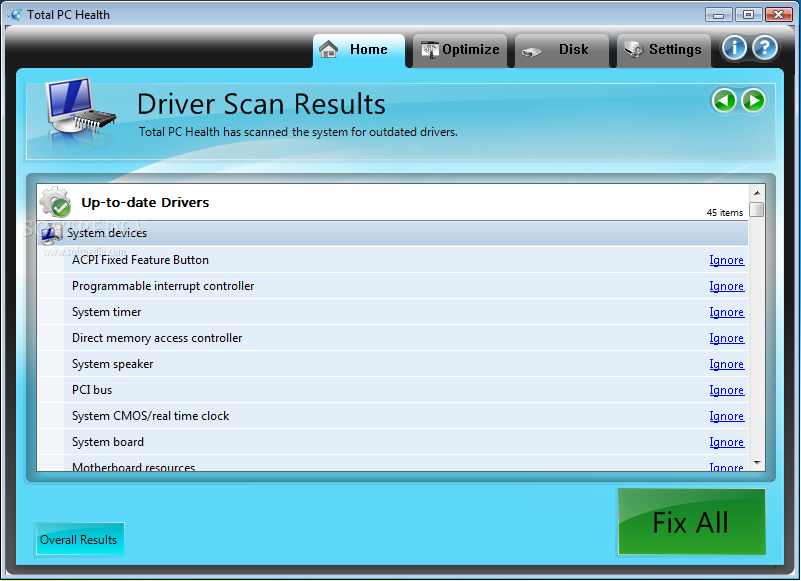Click the scrollbar down arrow
Screen dimensions: 801x581
point(757,463)
